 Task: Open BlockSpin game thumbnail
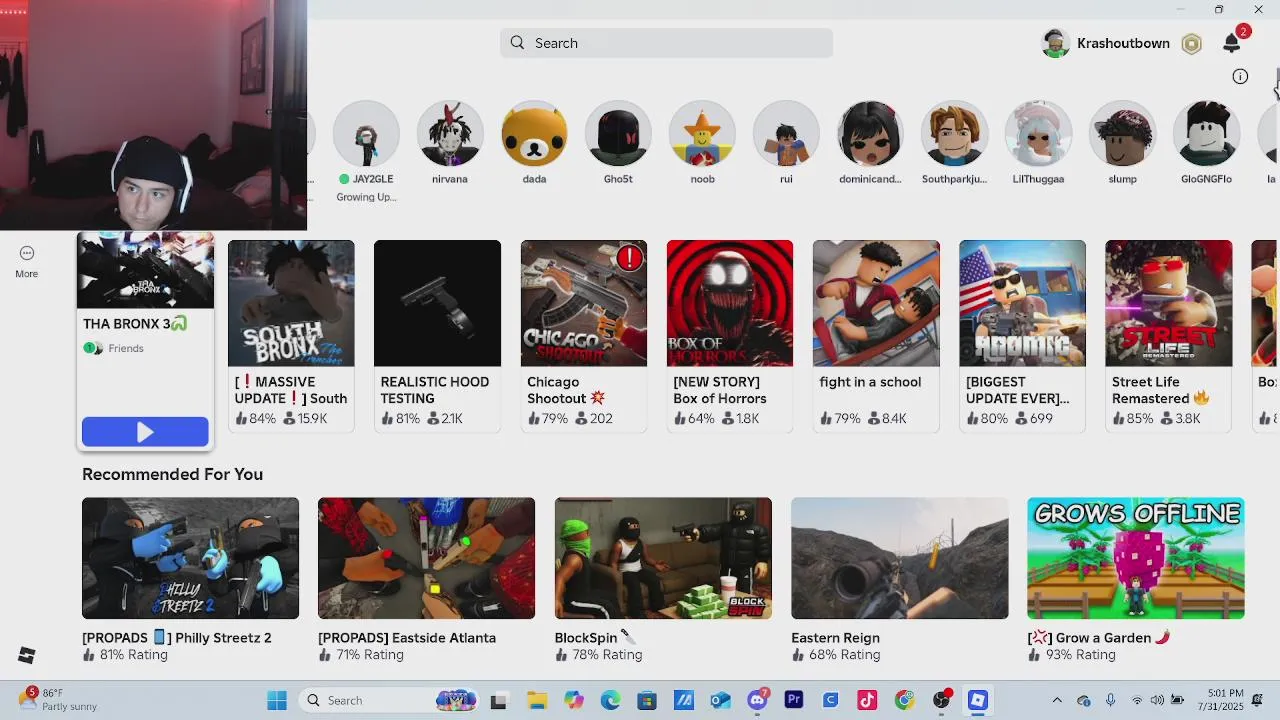pyautogui.click(x=663, y=558)
